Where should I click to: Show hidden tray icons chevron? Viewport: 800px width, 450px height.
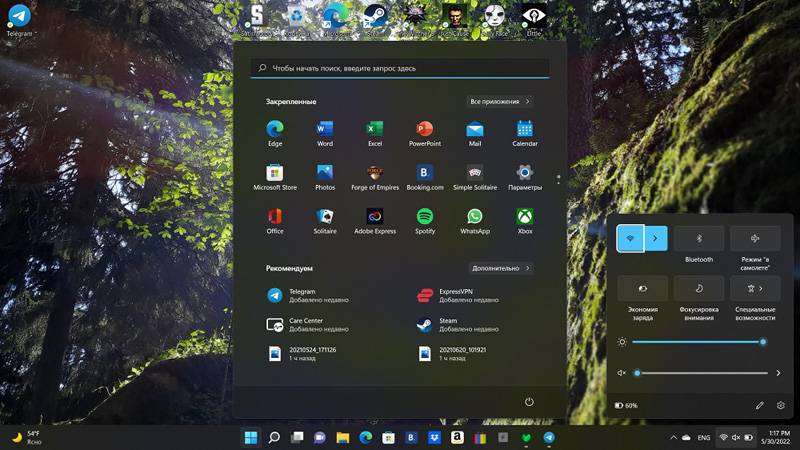tap(673, 437)
